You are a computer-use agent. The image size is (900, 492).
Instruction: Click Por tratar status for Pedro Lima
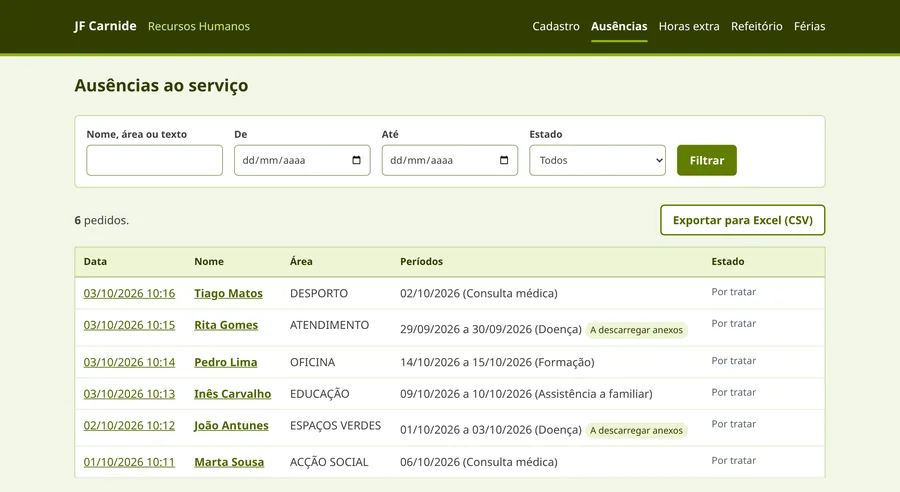(x=734, y=361)
